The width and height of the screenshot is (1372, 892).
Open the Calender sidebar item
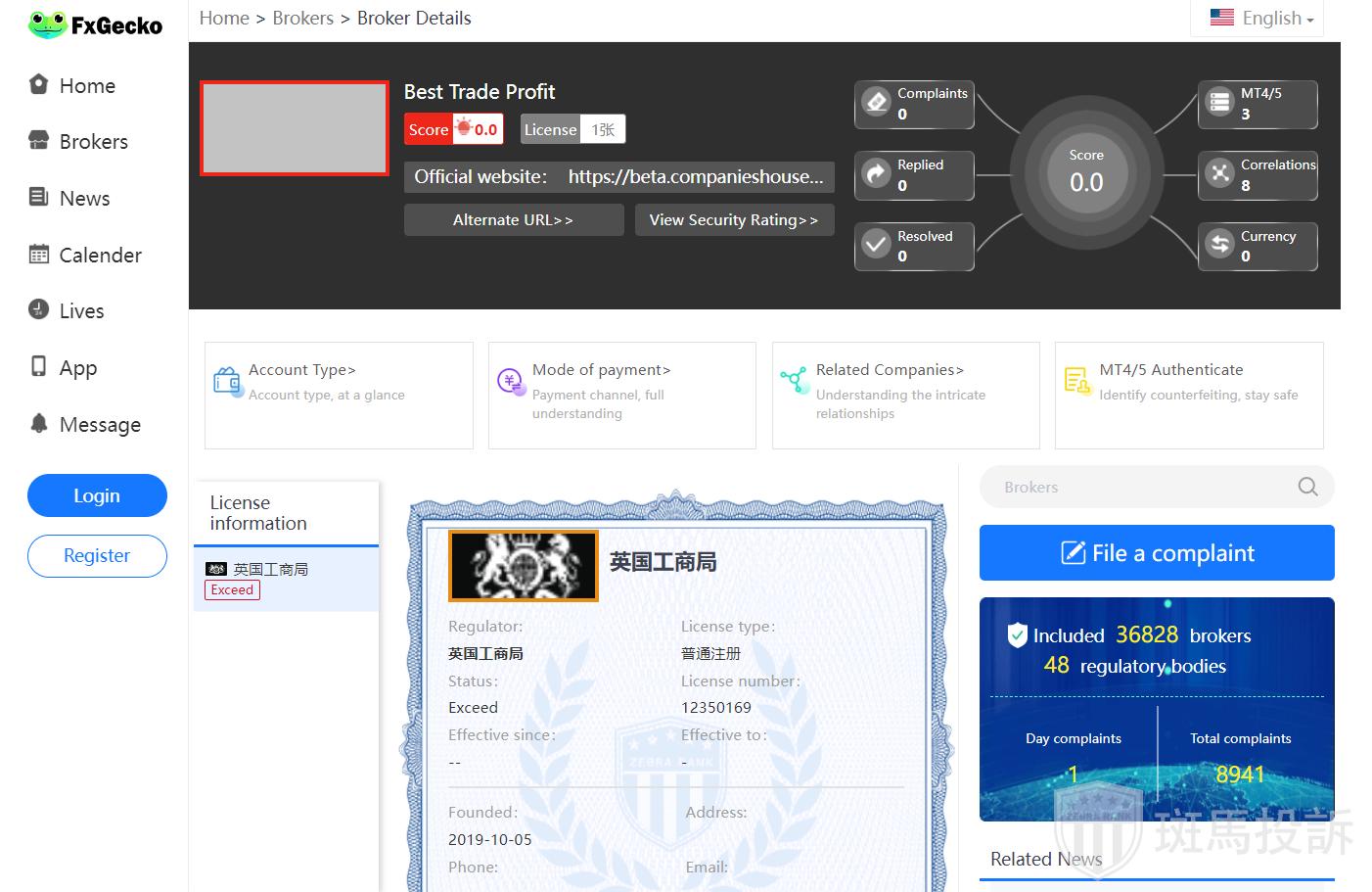pyautogui.click(x=100, y=256)
